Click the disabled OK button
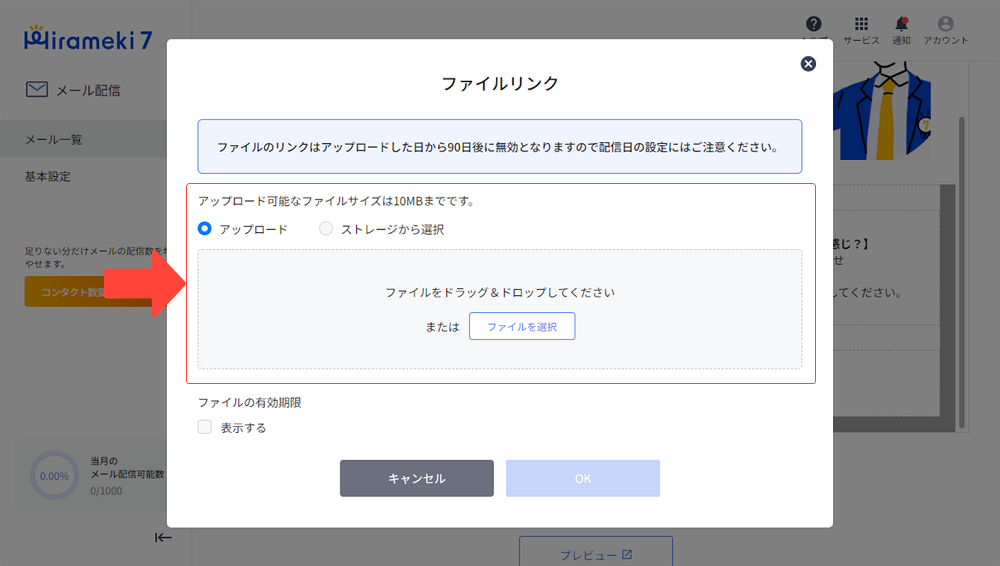This screenshot has height=566, width=1000. click(x=583, y=478)
